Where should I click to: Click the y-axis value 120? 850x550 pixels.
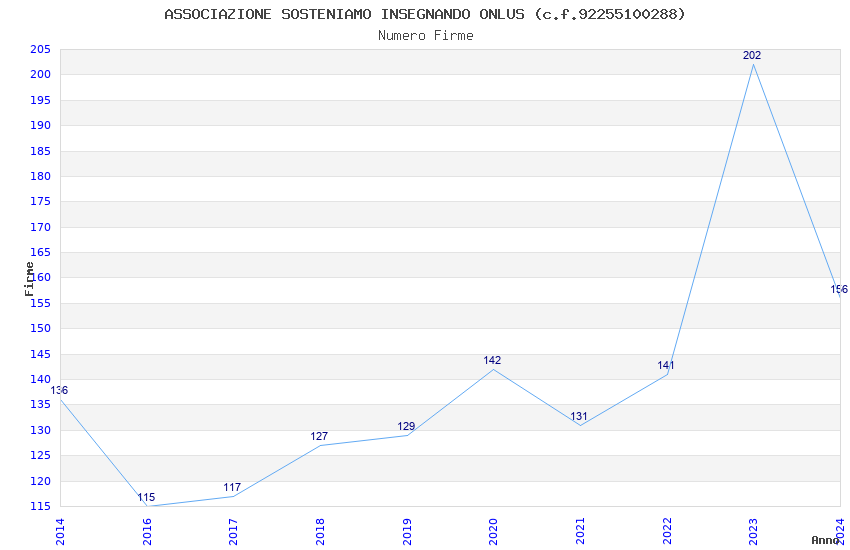tap(40, 481)
